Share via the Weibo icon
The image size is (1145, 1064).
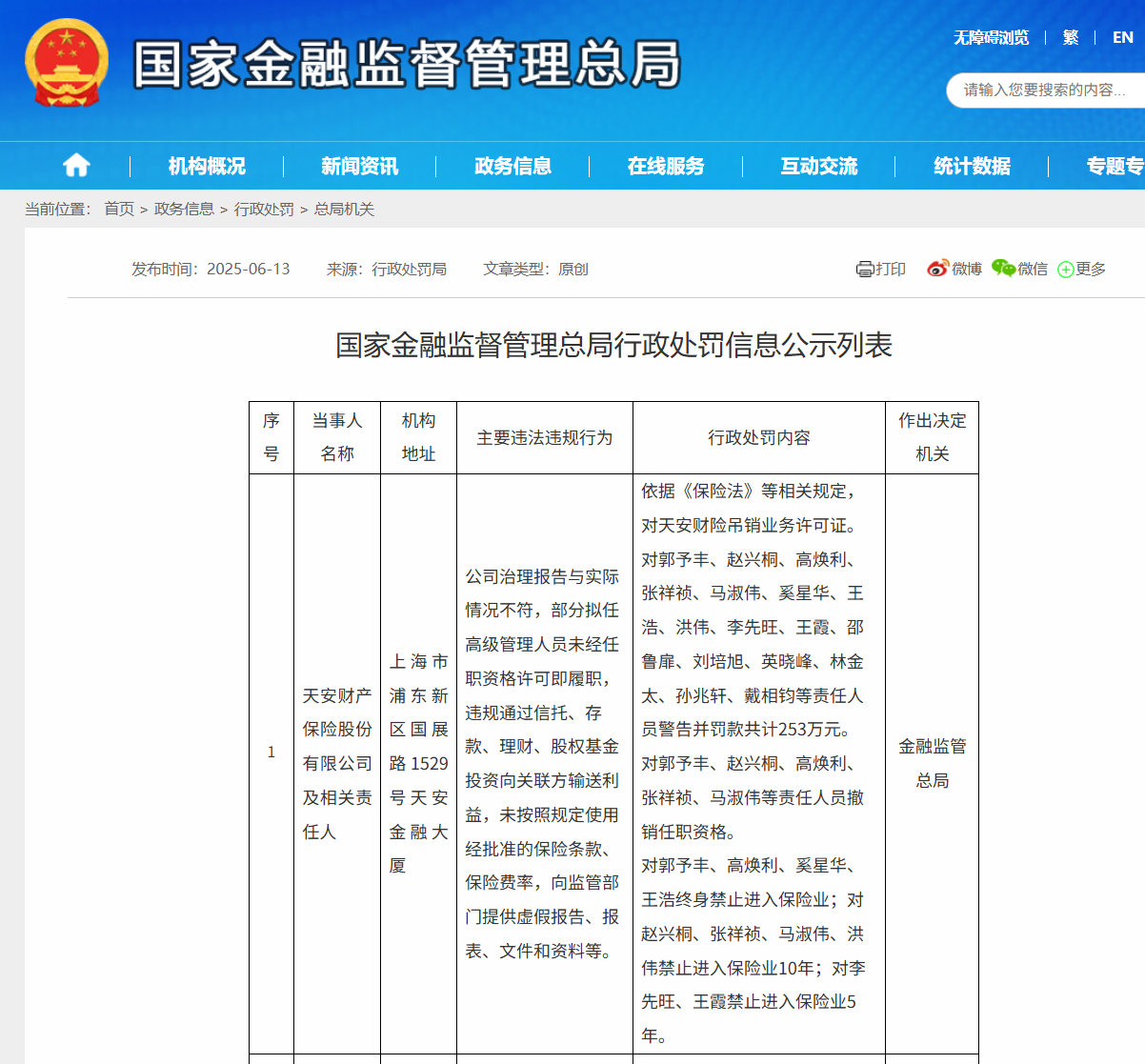[938, 269]
